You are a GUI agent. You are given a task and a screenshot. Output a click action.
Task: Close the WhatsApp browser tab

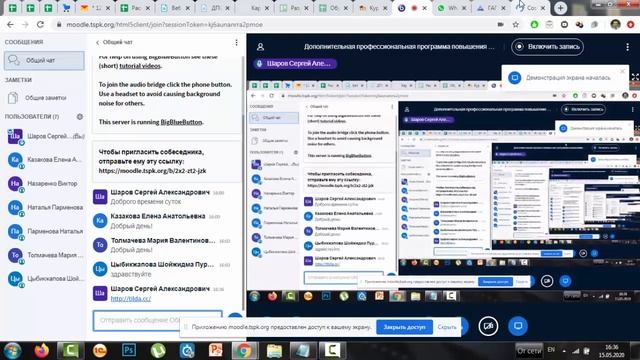click(x=464, y=8)
